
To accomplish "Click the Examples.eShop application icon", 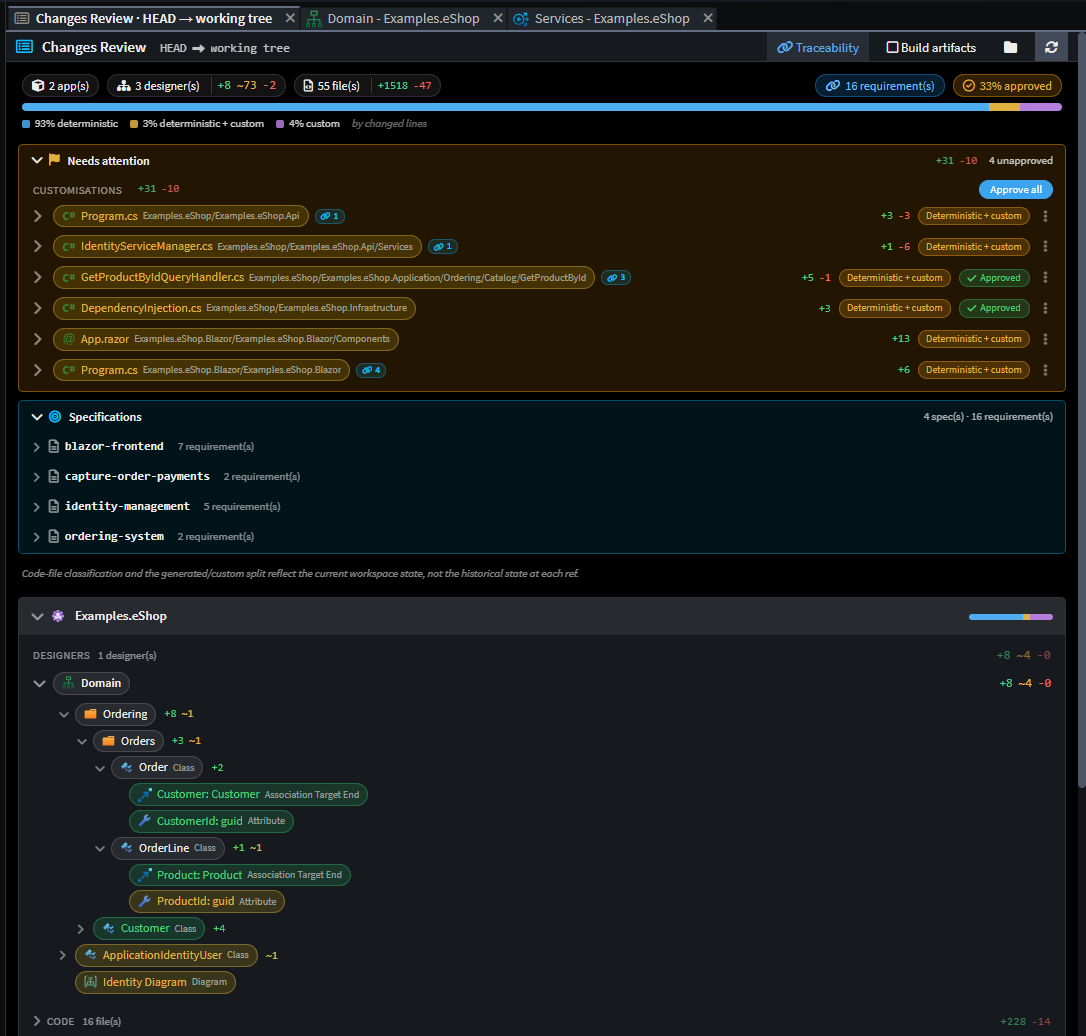I will click(58, 616).
